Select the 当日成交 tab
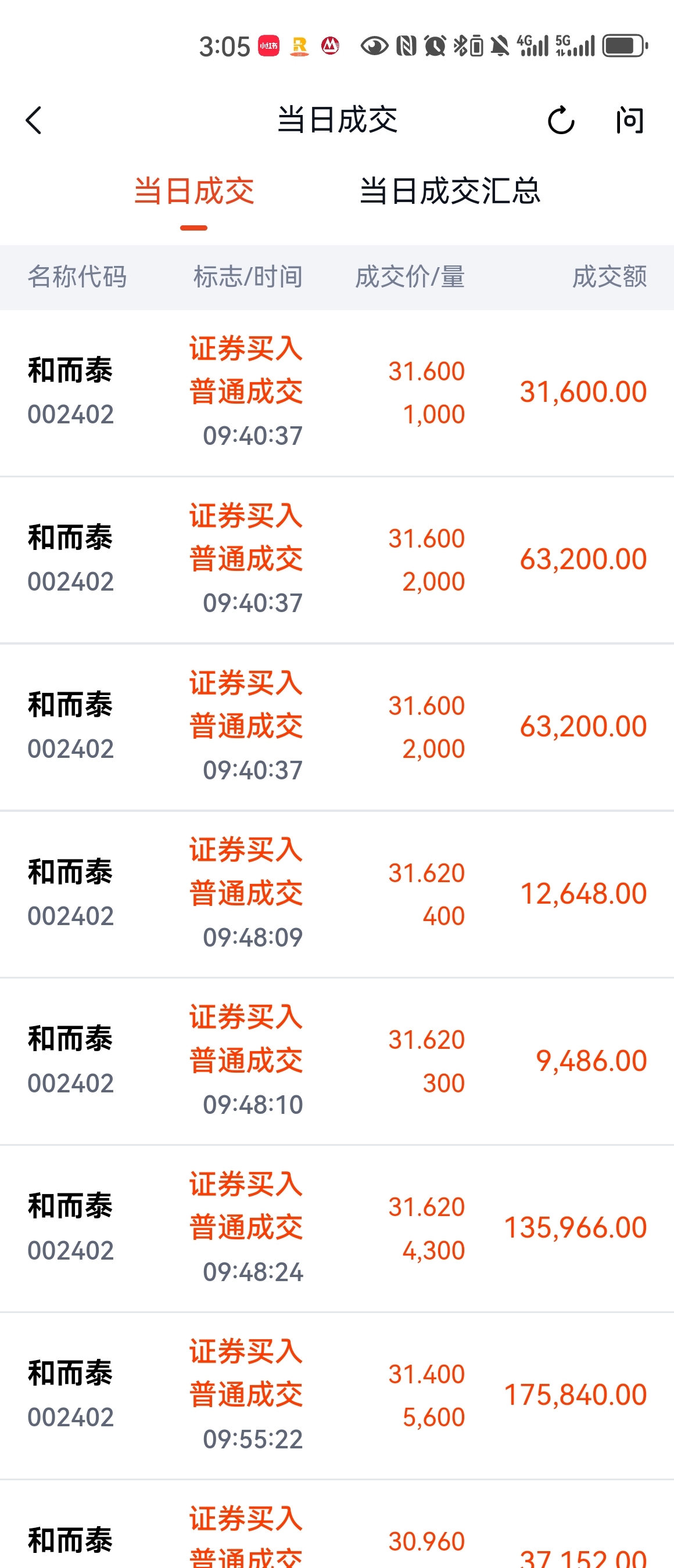 [x=193, y=190]
